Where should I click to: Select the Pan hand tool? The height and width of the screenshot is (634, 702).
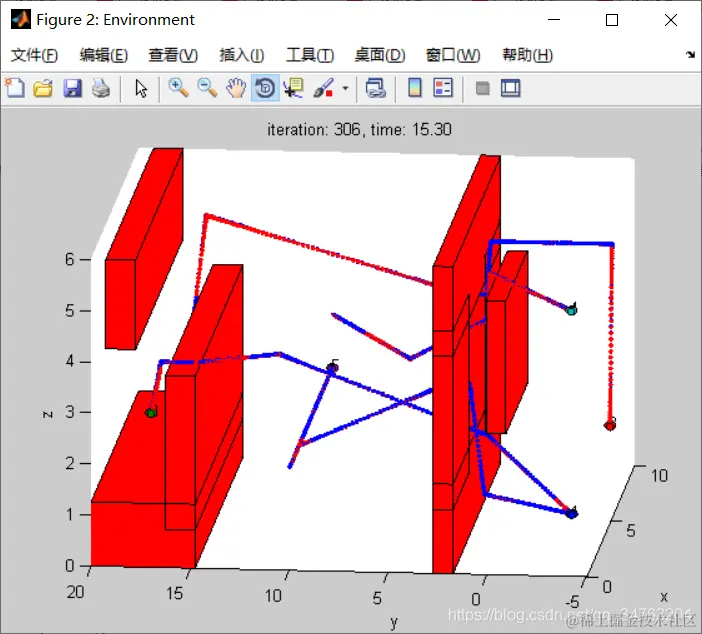click(x=236, y=88)
